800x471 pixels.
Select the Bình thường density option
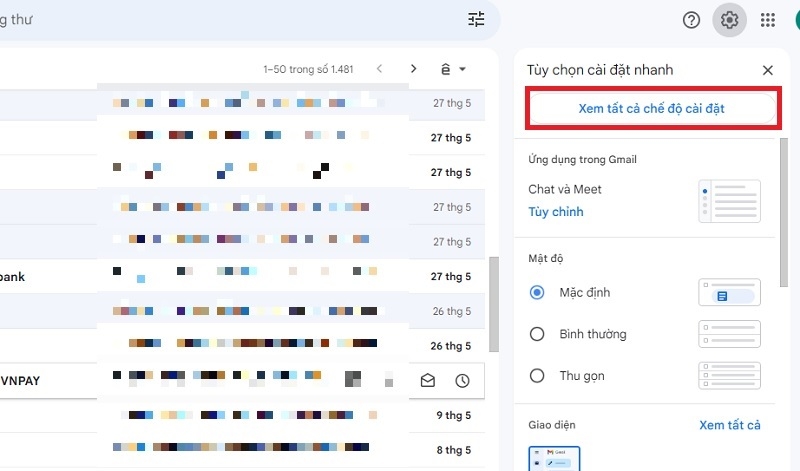click(537, 334)
